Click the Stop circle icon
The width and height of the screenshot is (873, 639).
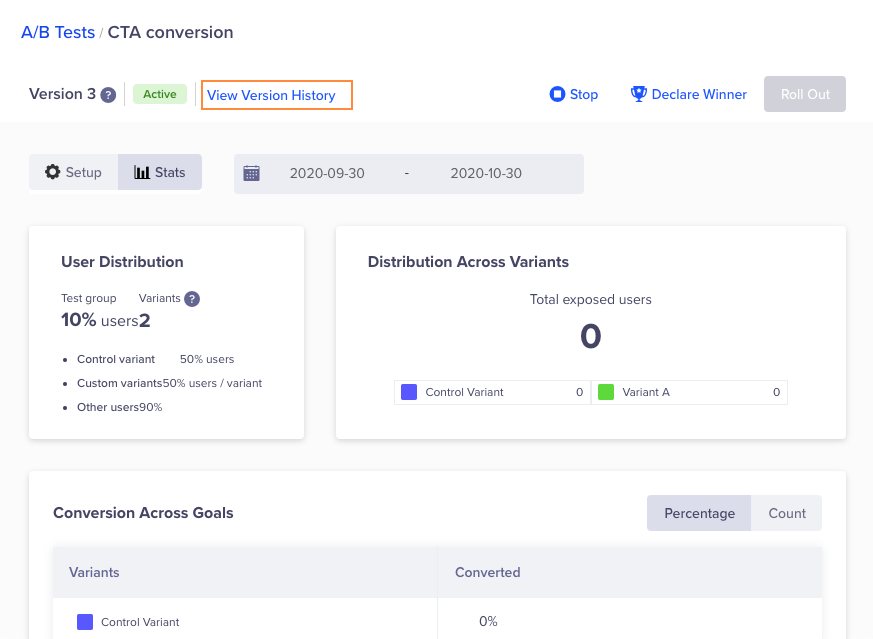point(557,94)
